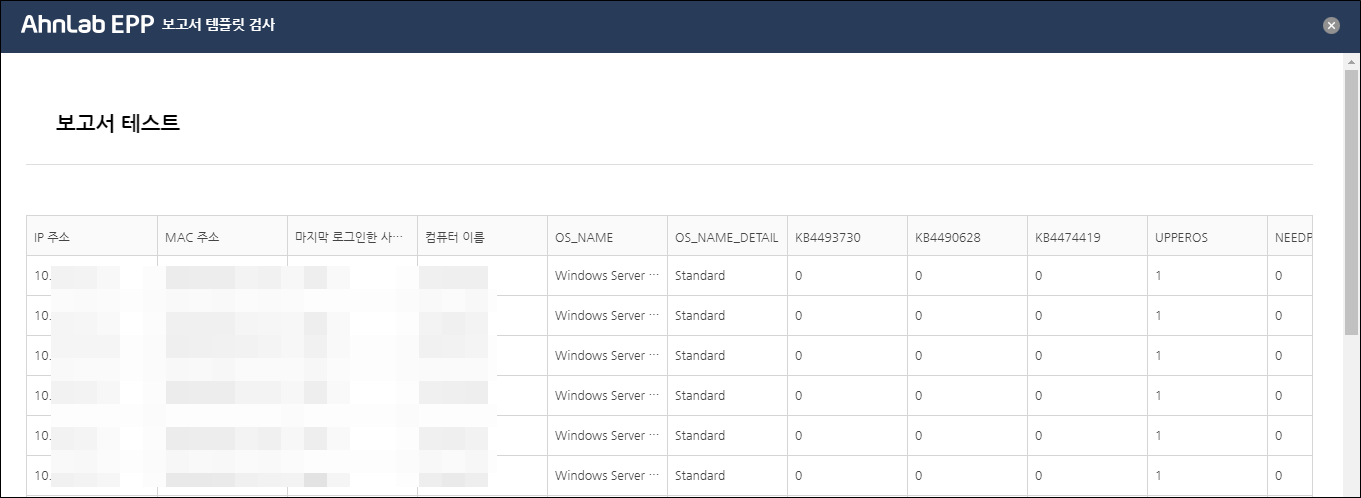The width and height of the screenshot is (1361, 498).
Task: Select the 'OS_NAME' column header
Action: 608,237
